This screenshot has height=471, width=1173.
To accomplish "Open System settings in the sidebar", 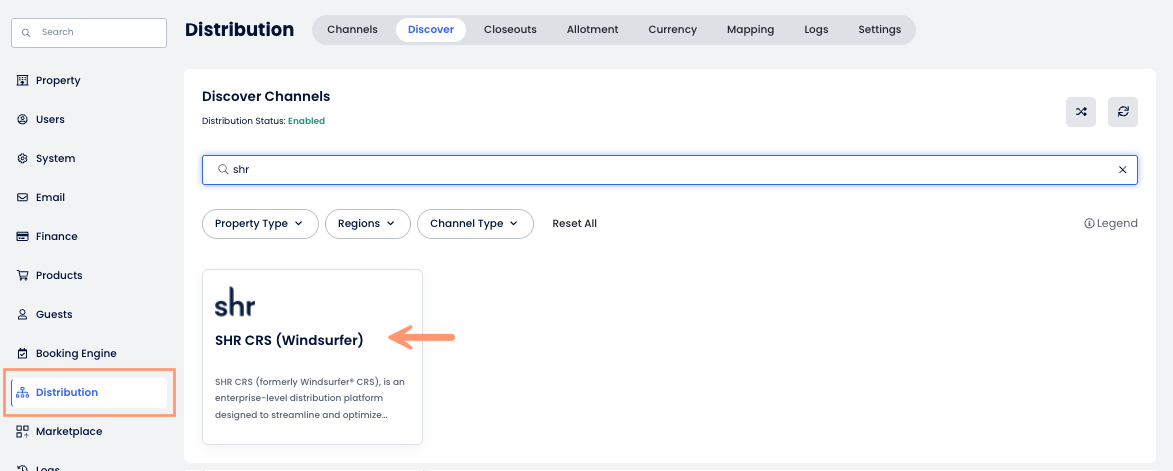I will click(x=55, y=158).
